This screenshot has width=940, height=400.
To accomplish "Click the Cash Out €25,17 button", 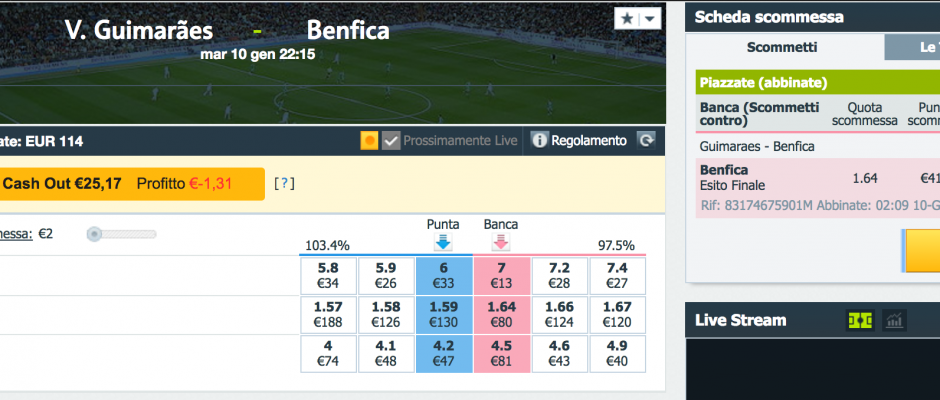I will click(x=132, y=184).
